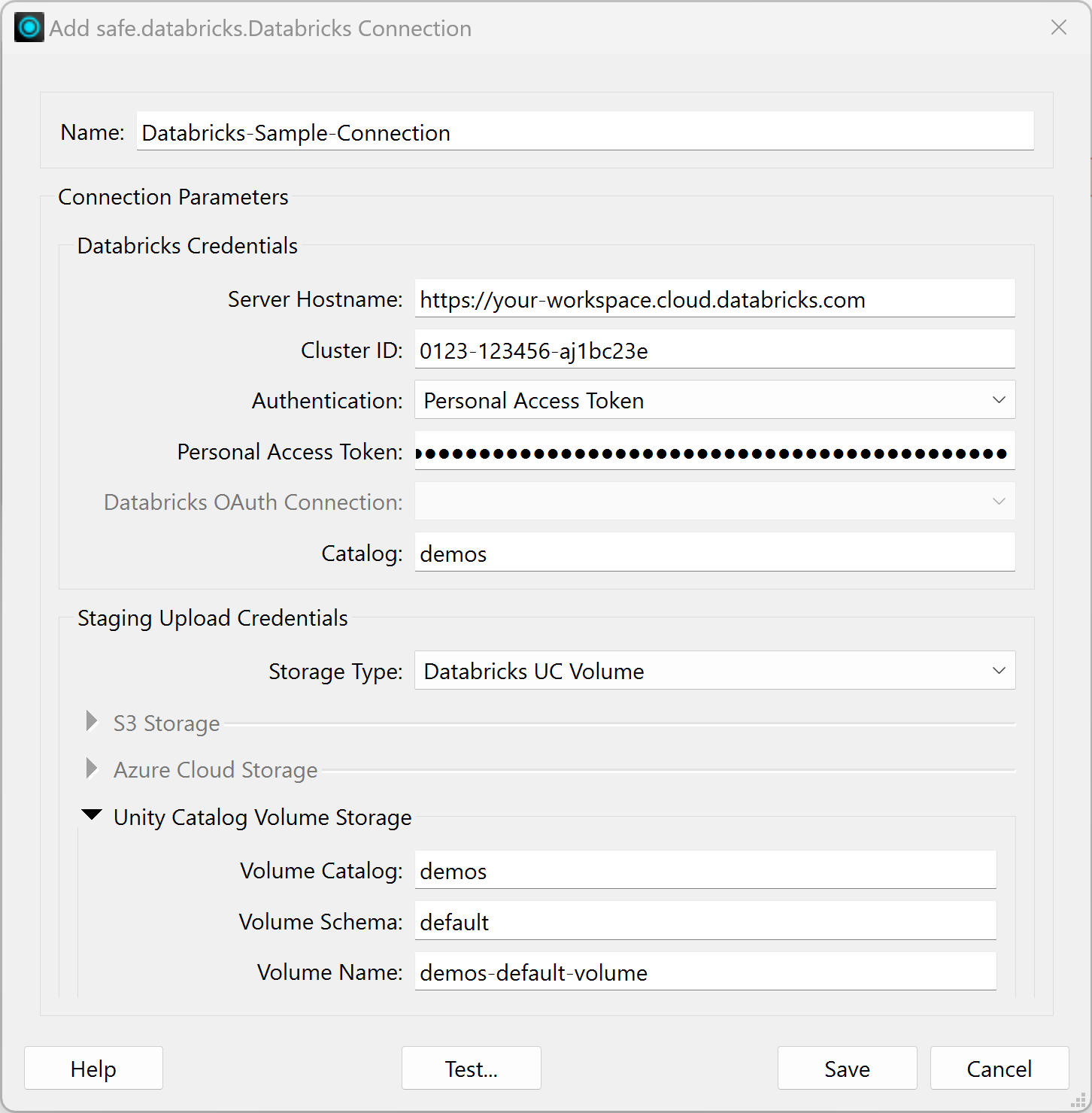1092x1113 pixels.
Task: Click the Catalog input field
Action: 714,553
